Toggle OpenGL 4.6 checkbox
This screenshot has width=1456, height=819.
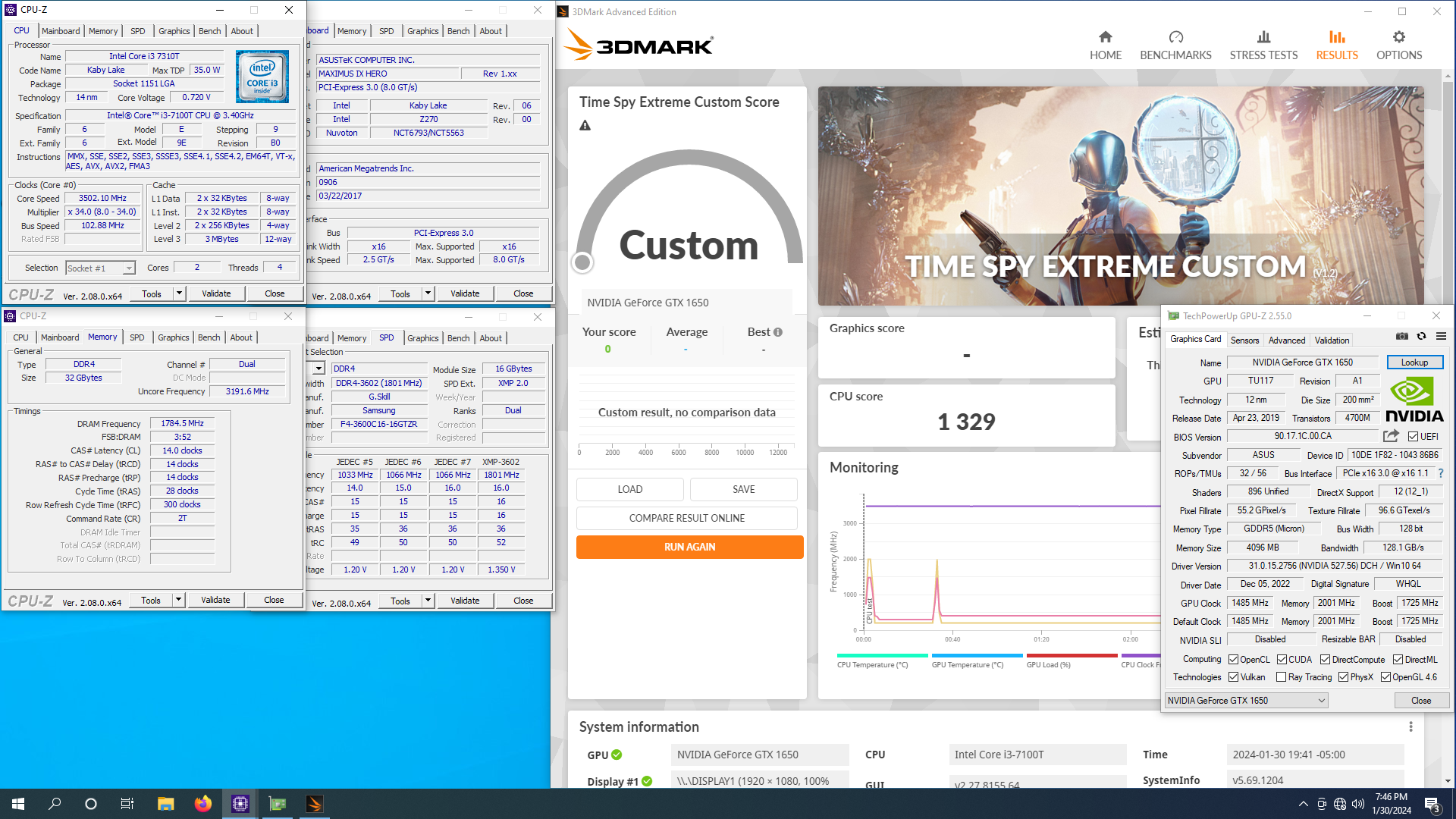1386,677
